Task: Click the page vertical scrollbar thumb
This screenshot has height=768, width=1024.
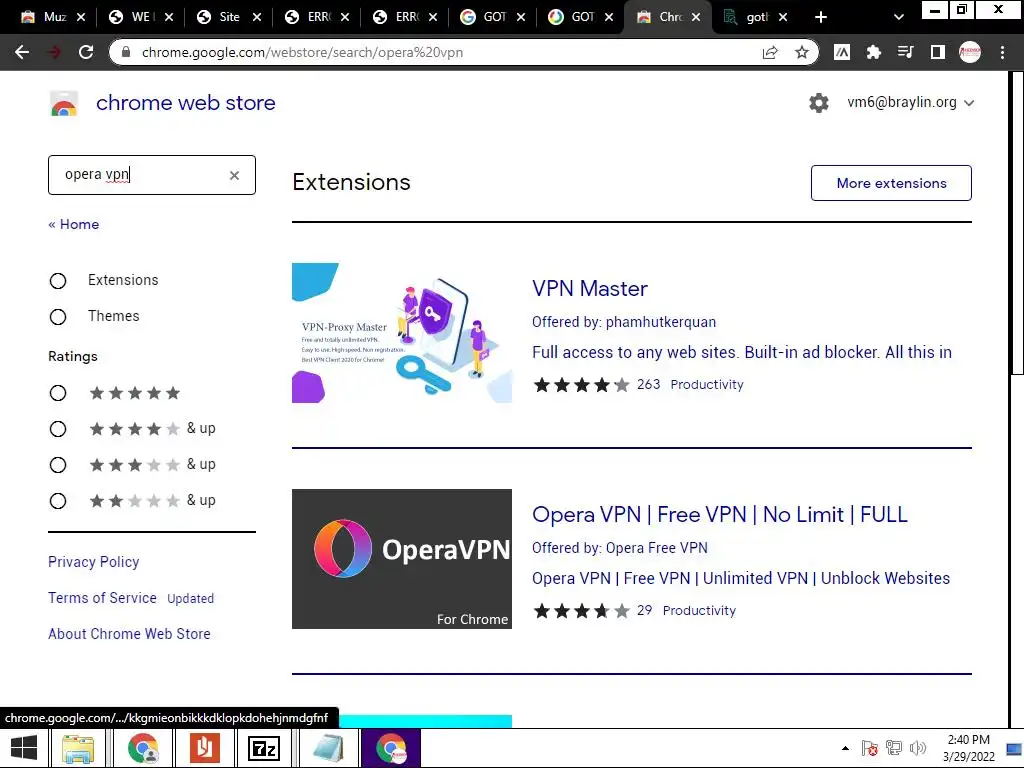Action: click(1017, 222)
